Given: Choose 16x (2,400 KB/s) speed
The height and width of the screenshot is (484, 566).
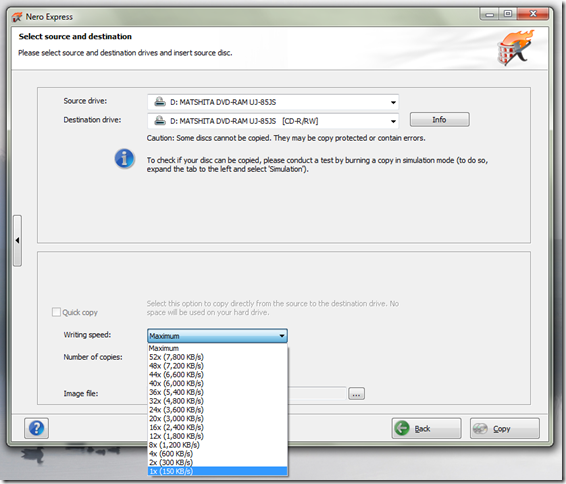Looking at the screenshot, I should pos(217,427).
